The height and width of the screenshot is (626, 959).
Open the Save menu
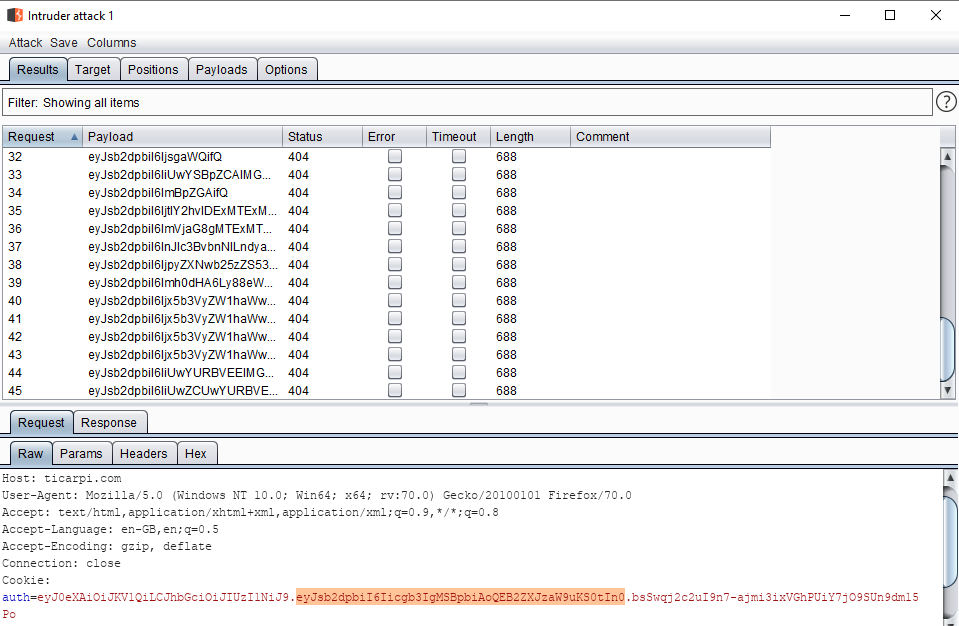pyautogui.click(x=64, y=43)
